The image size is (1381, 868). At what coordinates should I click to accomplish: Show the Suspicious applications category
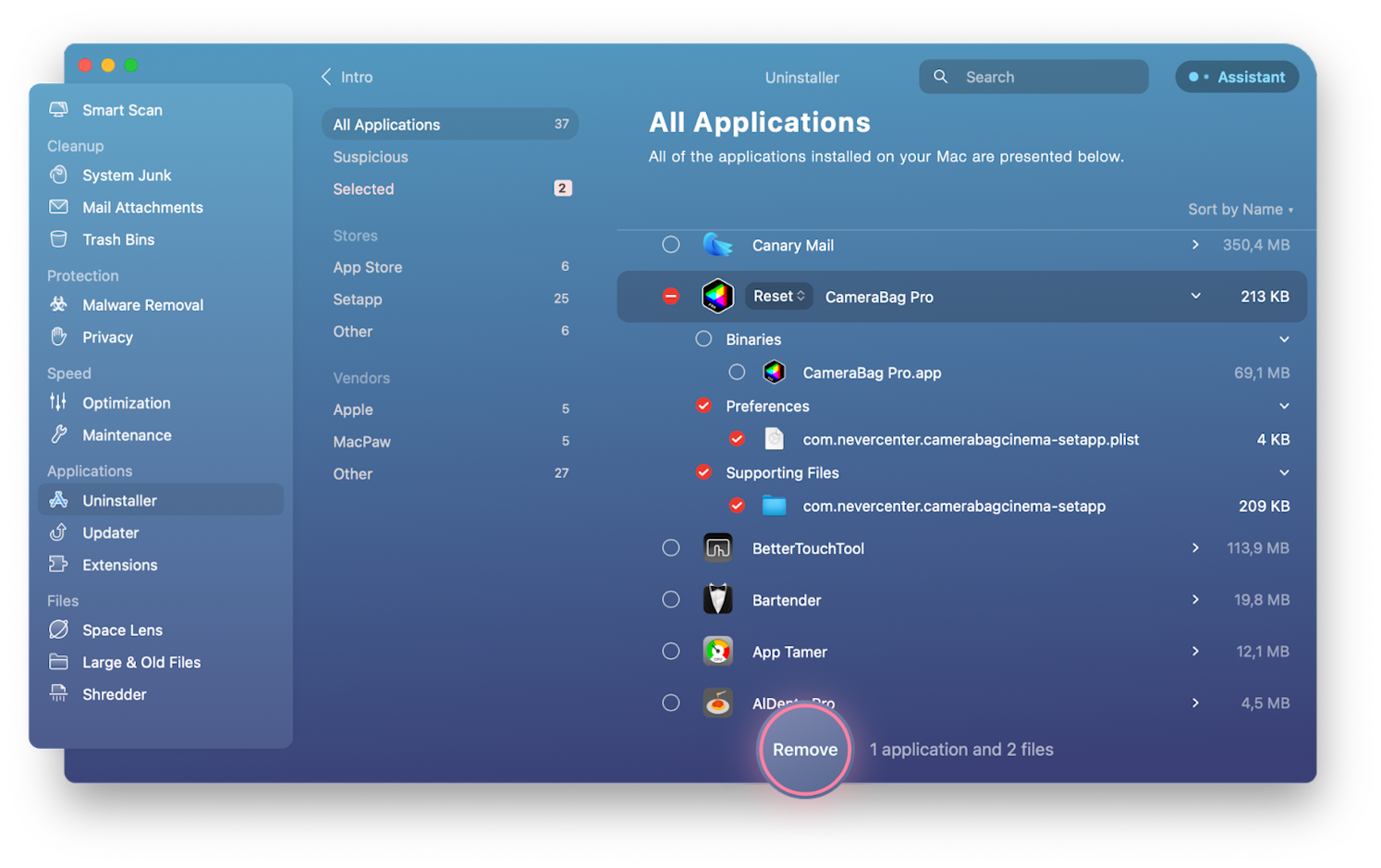[371, 157]
